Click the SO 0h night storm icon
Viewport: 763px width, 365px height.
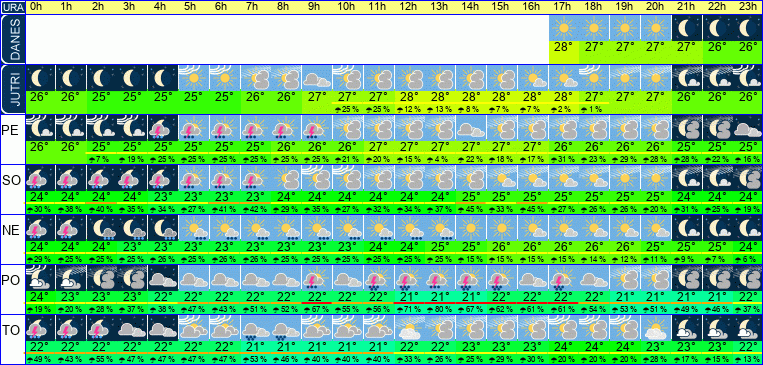tap(40, 178)
